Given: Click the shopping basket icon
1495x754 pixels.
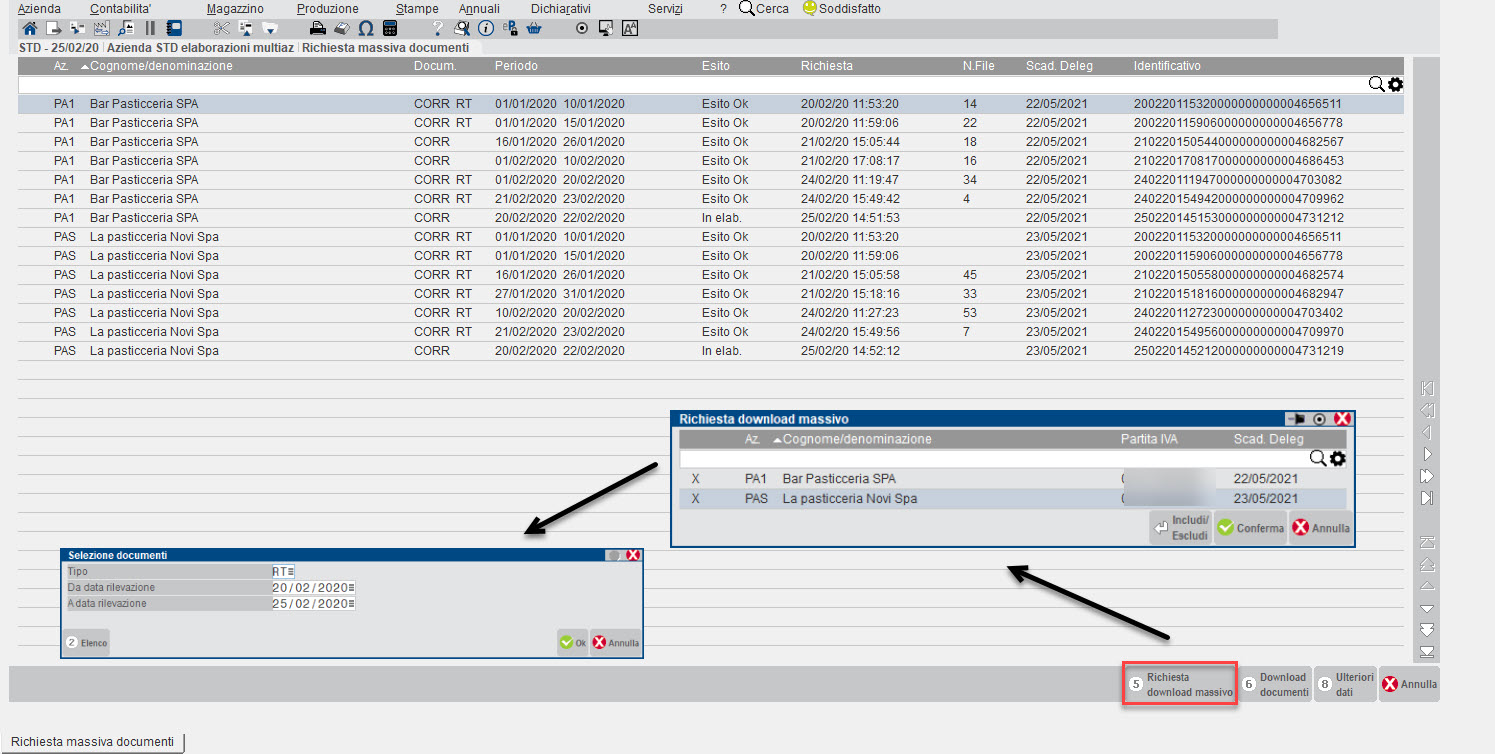Looking at the screenshot, I should coord(534,28).
